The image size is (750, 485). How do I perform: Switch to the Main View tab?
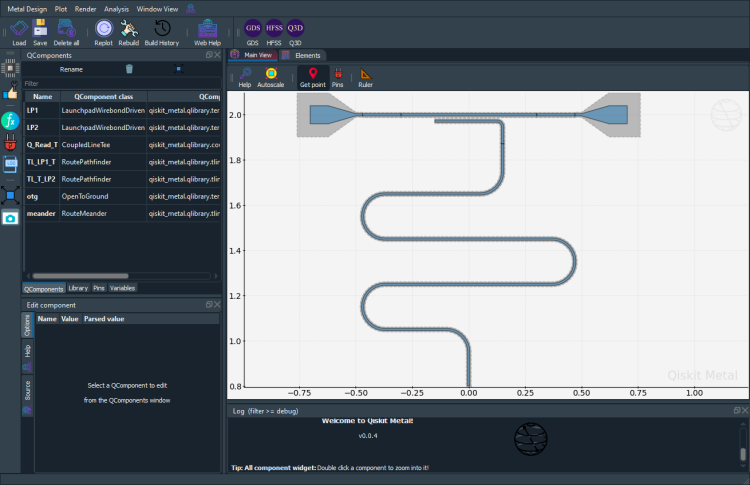click(253, 55)
